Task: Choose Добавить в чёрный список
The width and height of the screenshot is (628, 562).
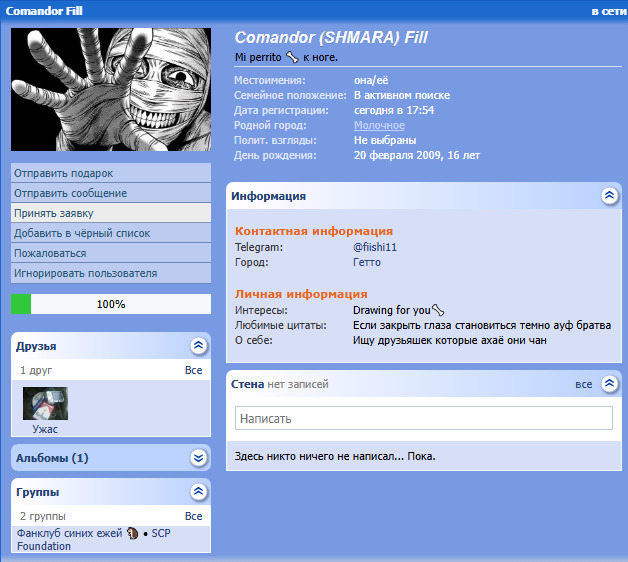Action: (x=111, y=233)
